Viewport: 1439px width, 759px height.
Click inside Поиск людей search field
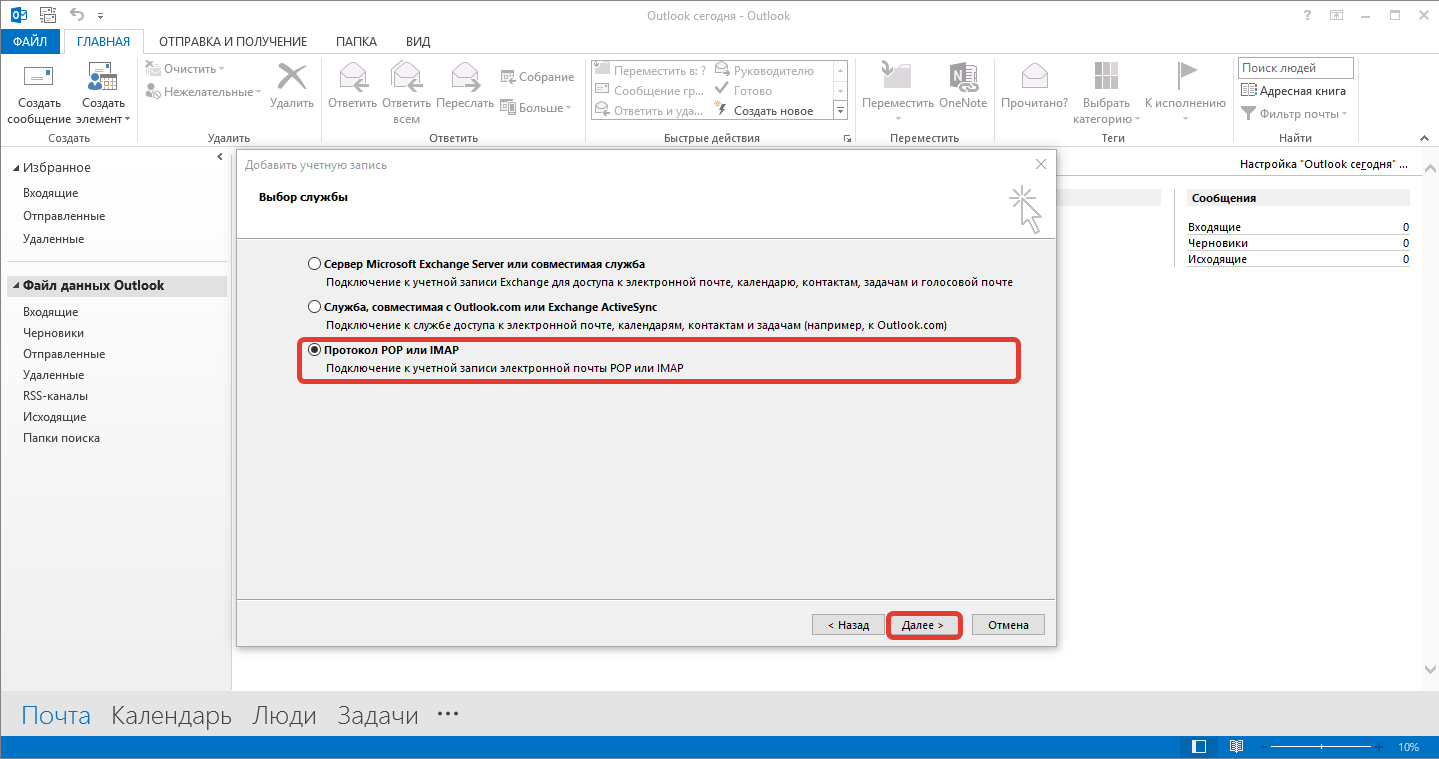pos(1295,68)
